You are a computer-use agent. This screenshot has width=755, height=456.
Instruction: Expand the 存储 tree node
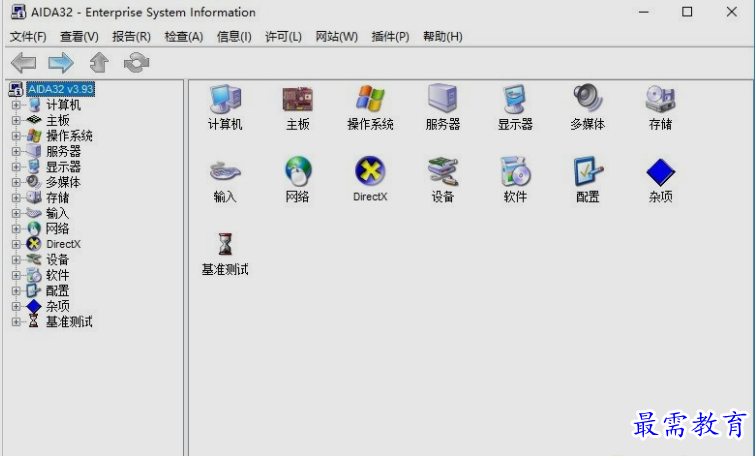(x=16, y=197)
